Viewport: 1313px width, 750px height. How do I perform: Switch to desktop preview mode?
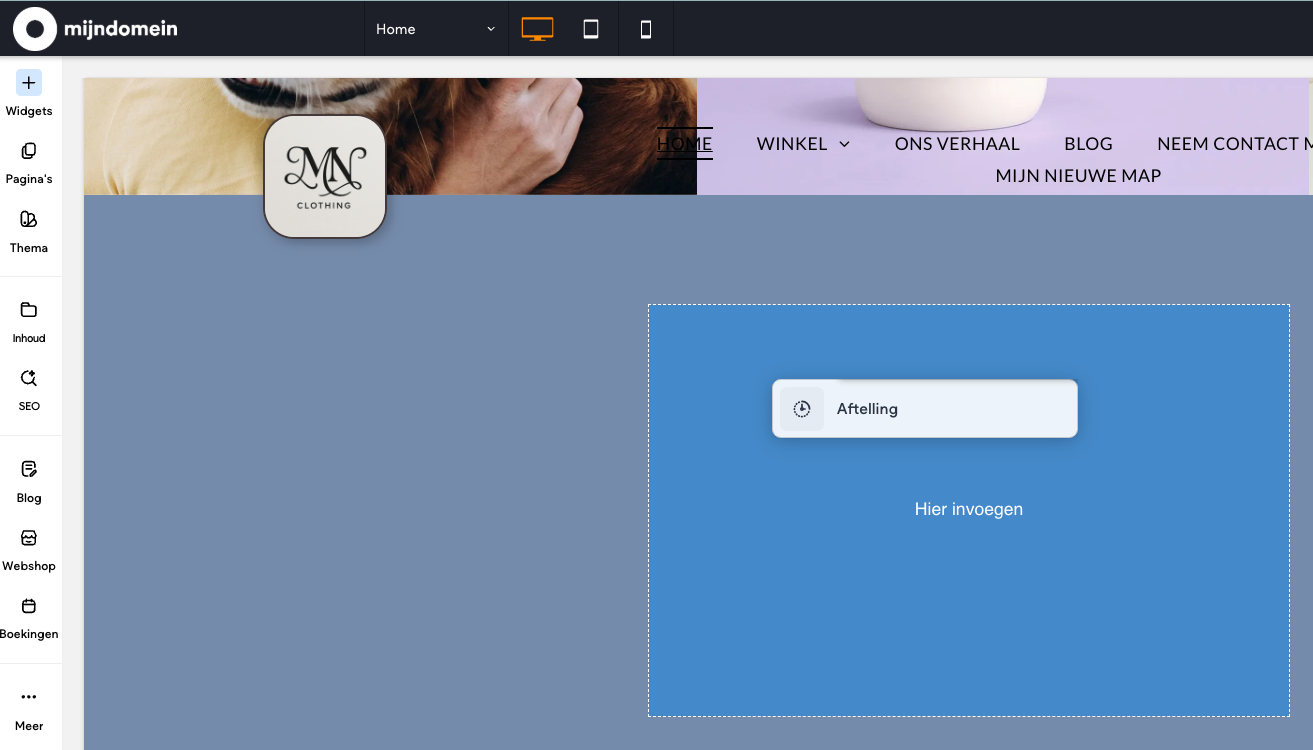(x=537, y=29)
